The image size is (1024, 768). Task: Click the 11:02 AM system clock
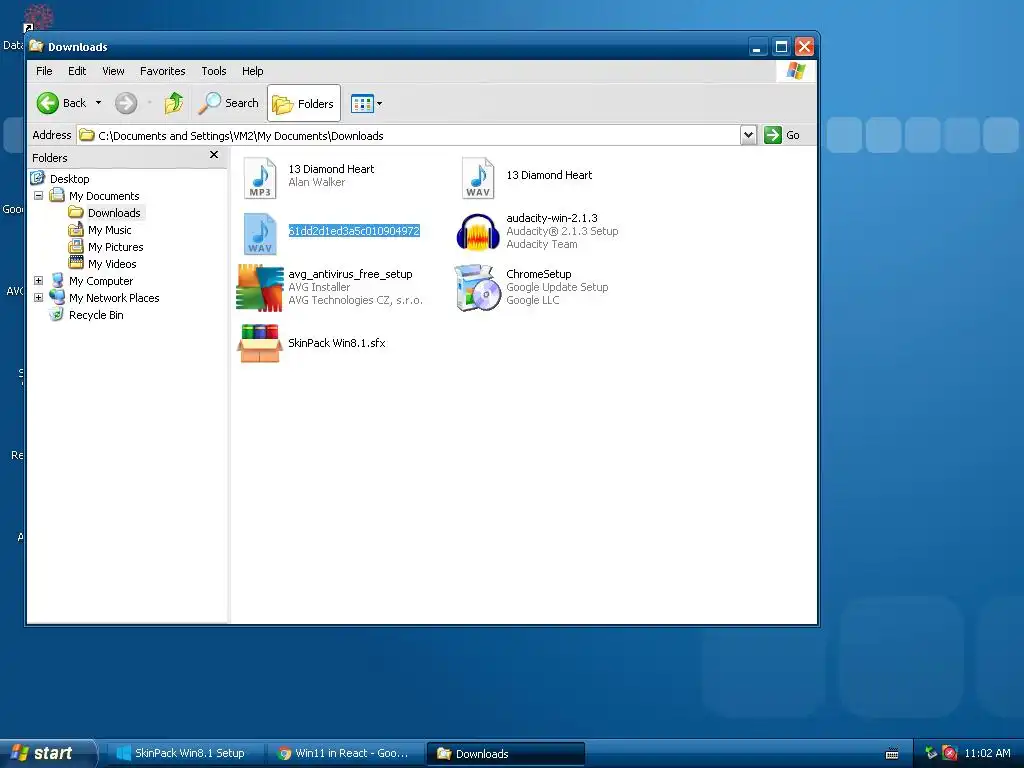tap(987, 753)
